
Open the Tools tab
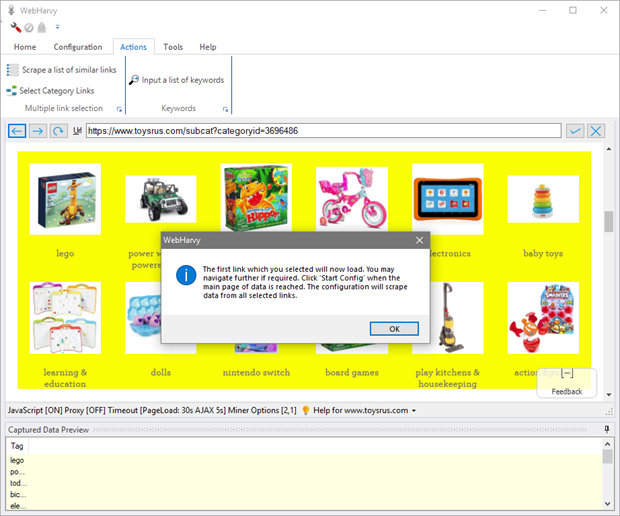pyautogui.click(x=173, y=47)
